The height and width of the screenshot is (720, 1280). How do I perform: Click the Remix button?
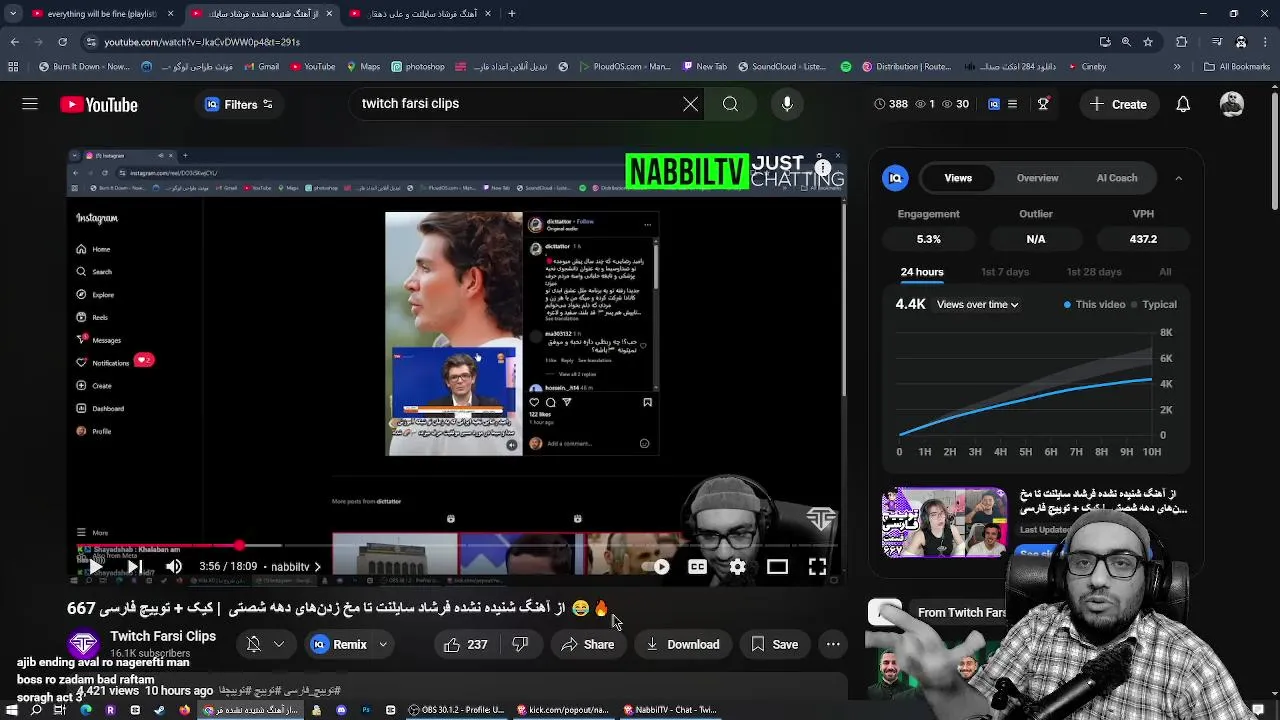pos(339,645)
